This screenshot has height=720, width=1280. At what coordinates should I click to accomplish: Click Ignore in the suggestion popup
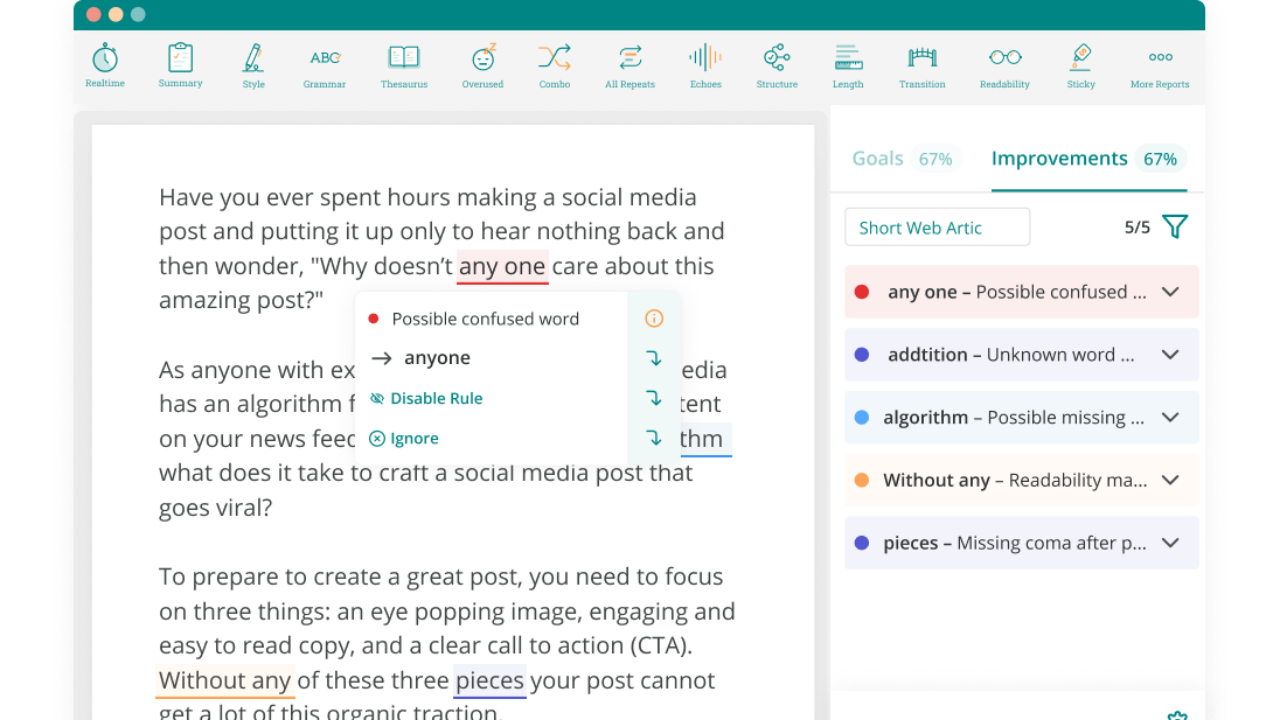[x=414, y=438]
